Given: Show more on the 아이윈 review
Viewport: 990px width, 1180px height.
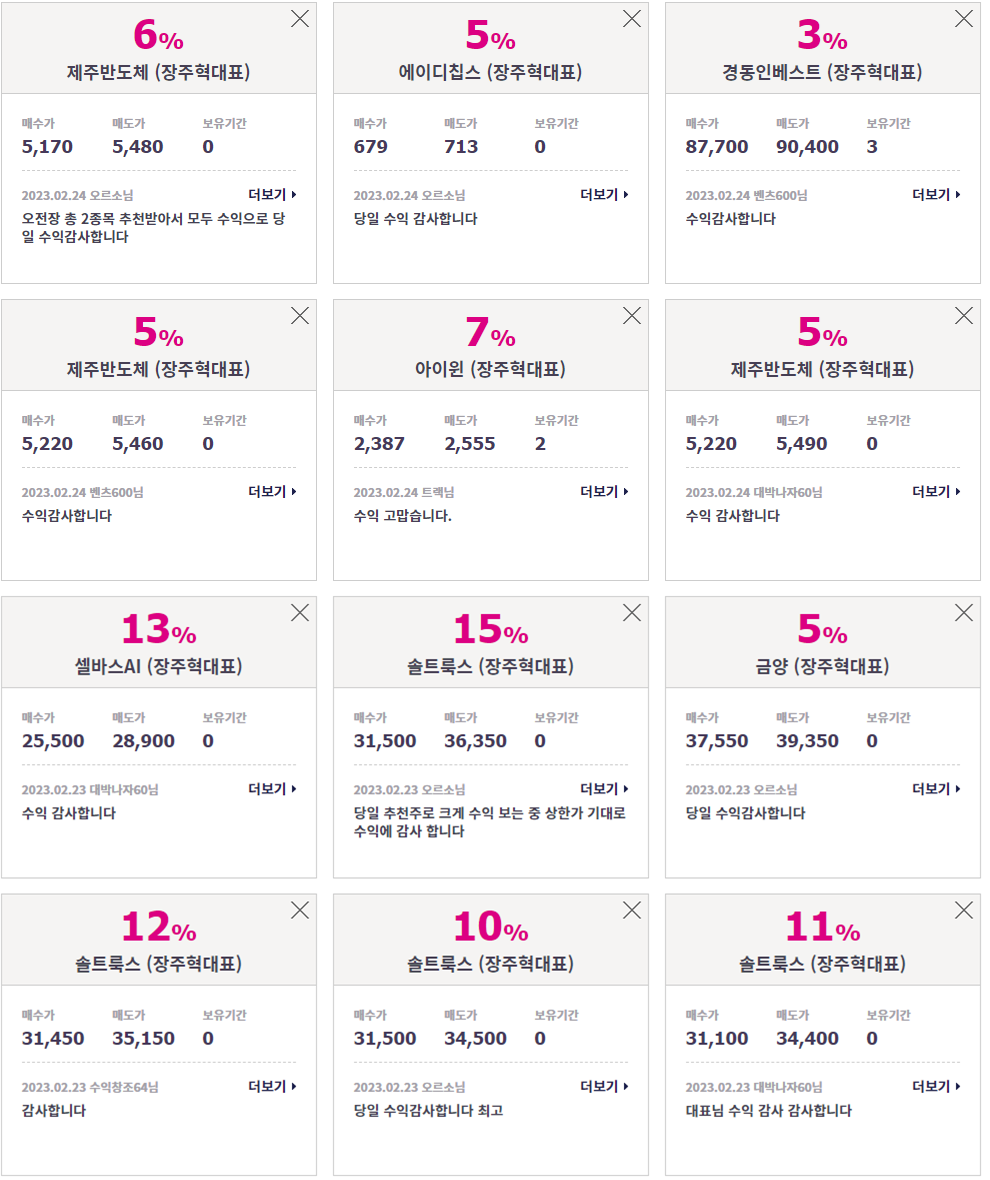Looking at the screenshot, I should (604, 492).
